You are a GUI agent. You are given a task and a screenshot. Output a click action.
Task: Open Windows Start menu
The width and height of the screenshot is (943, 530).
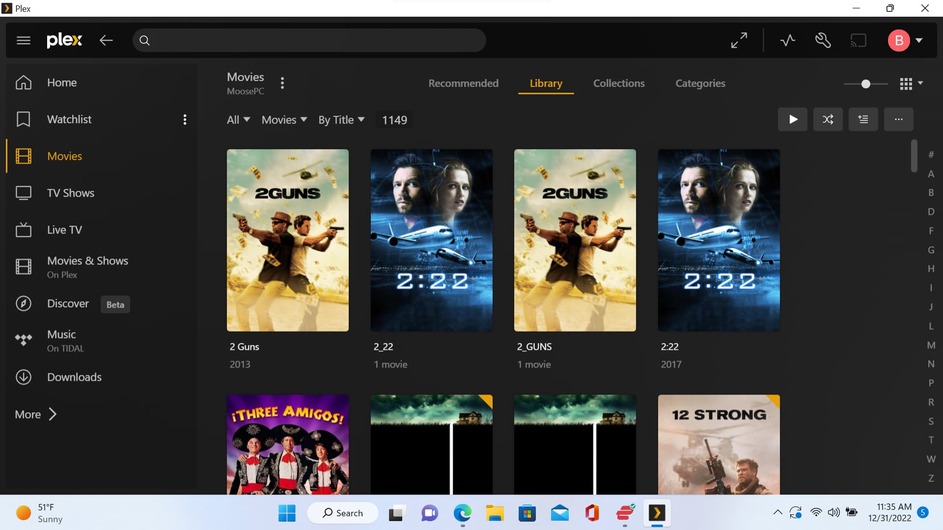point(287,513)
